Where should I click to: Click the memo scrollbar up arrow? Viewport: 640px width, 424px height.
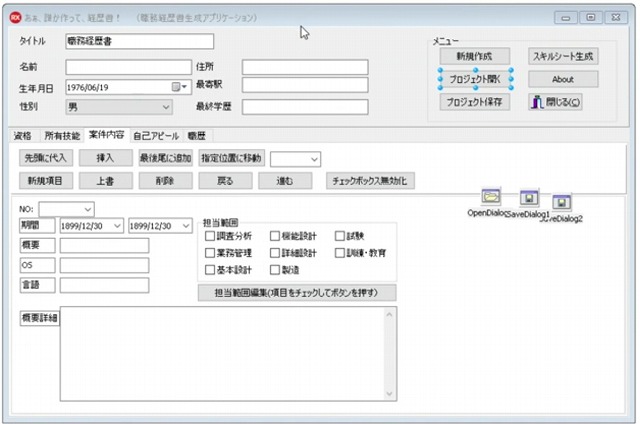[389, 315]
